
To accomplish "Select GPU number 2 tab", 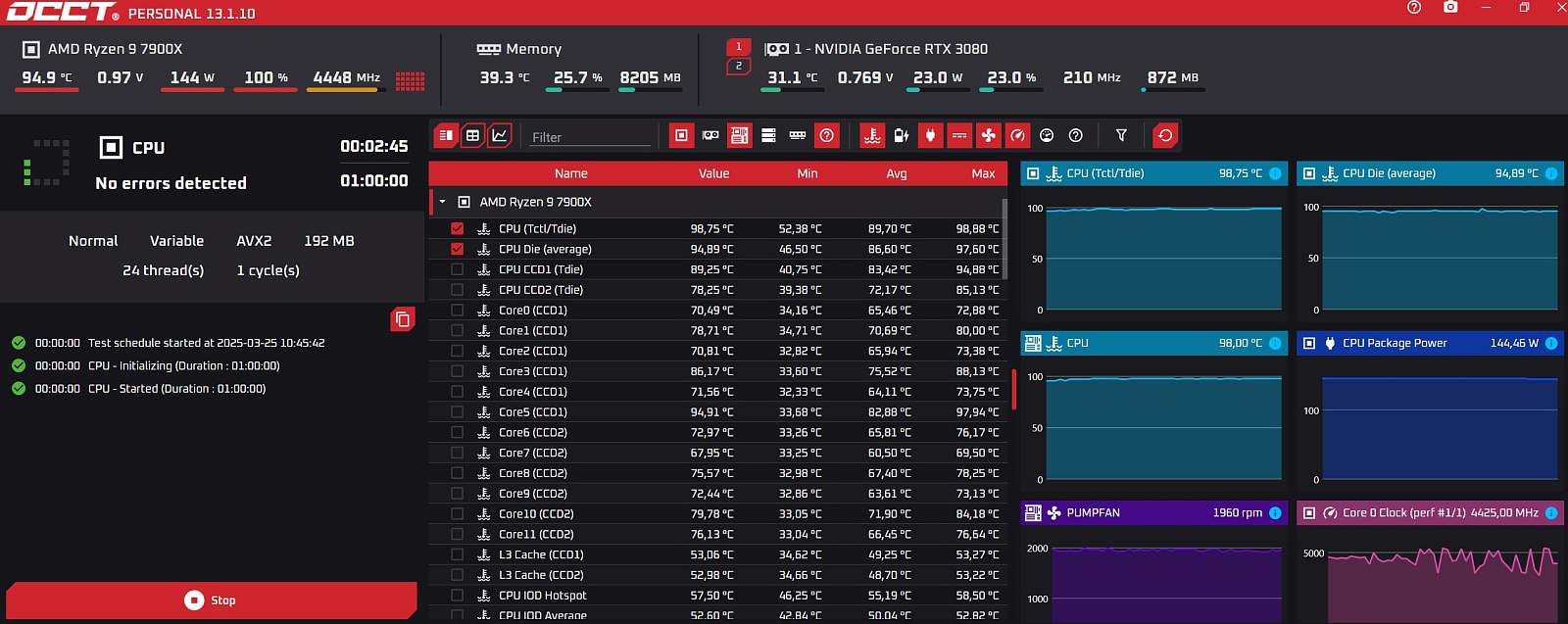I will 739,66.
